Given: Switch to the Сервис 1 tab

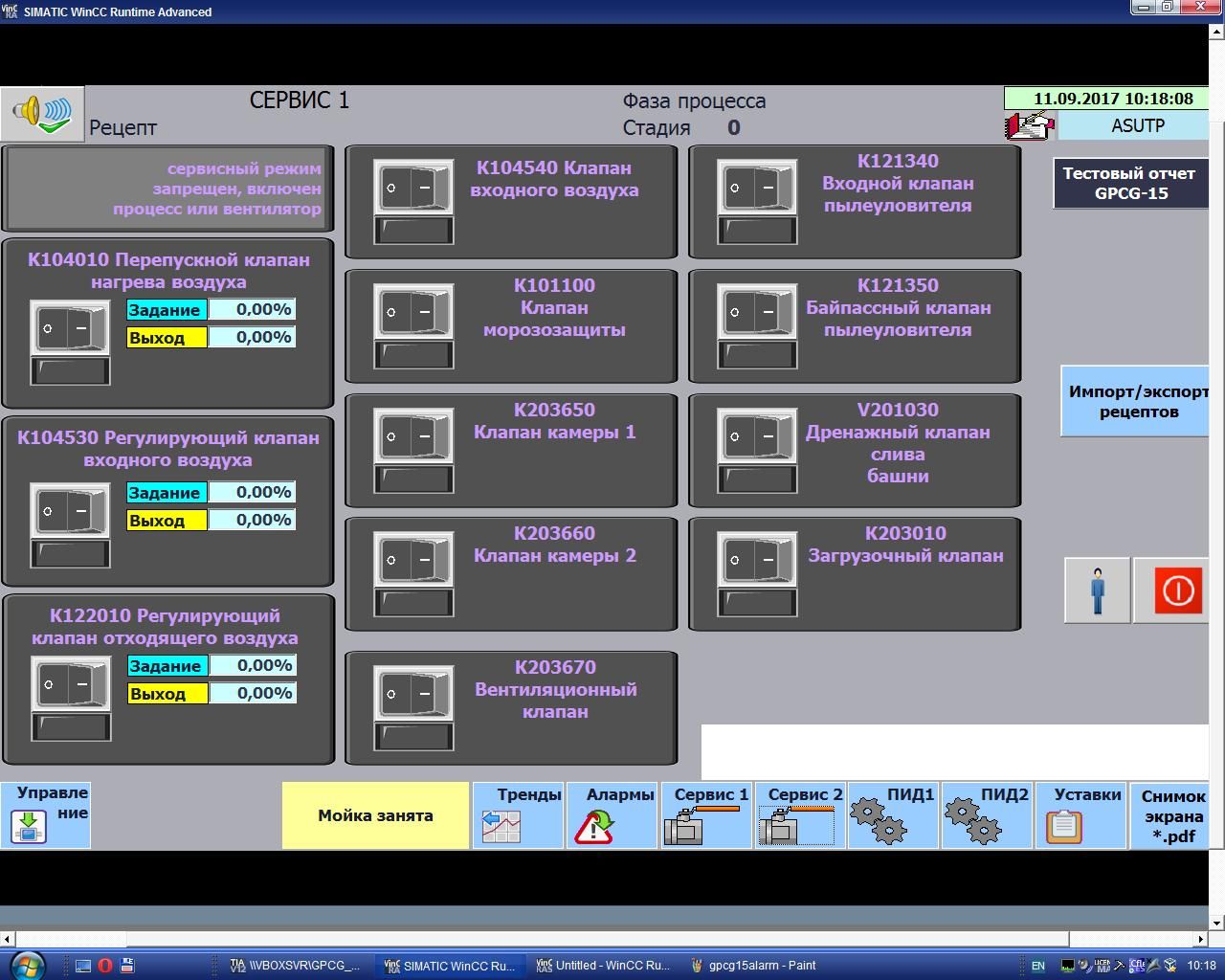Looking at the screenshot, I should 707,815.
